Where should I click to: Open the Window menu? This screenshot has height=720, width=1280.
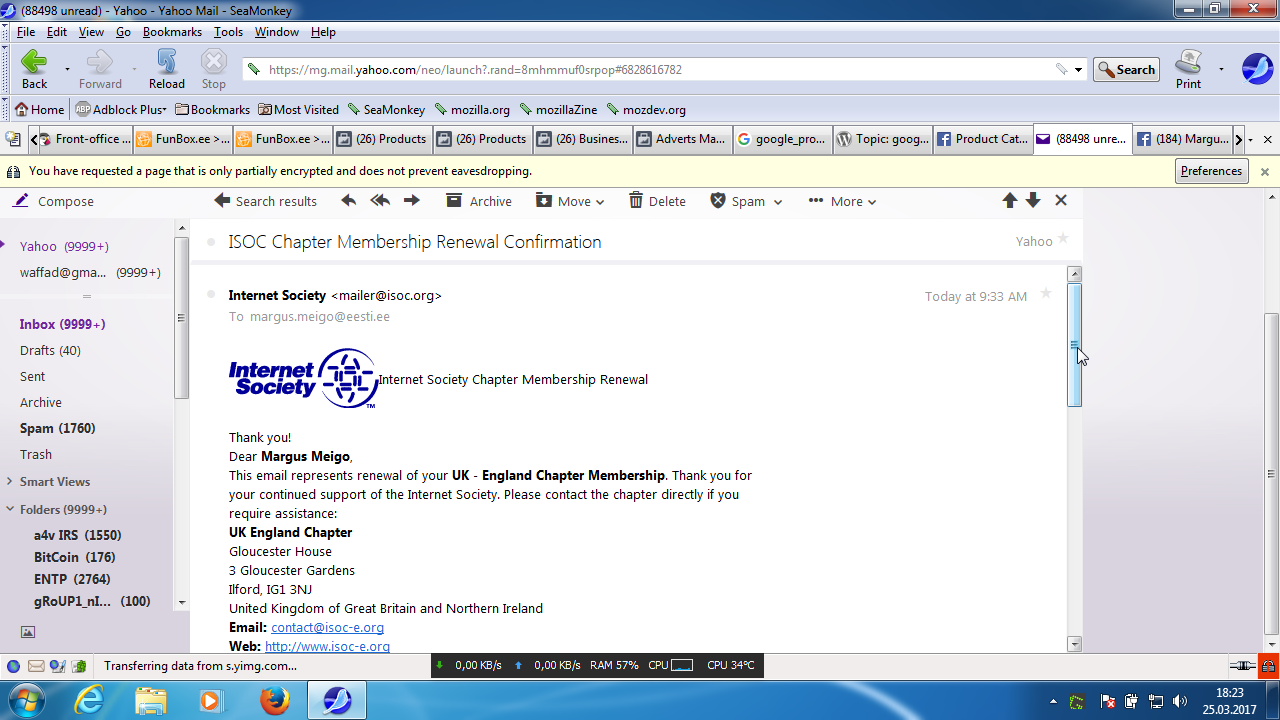point(277,32)
